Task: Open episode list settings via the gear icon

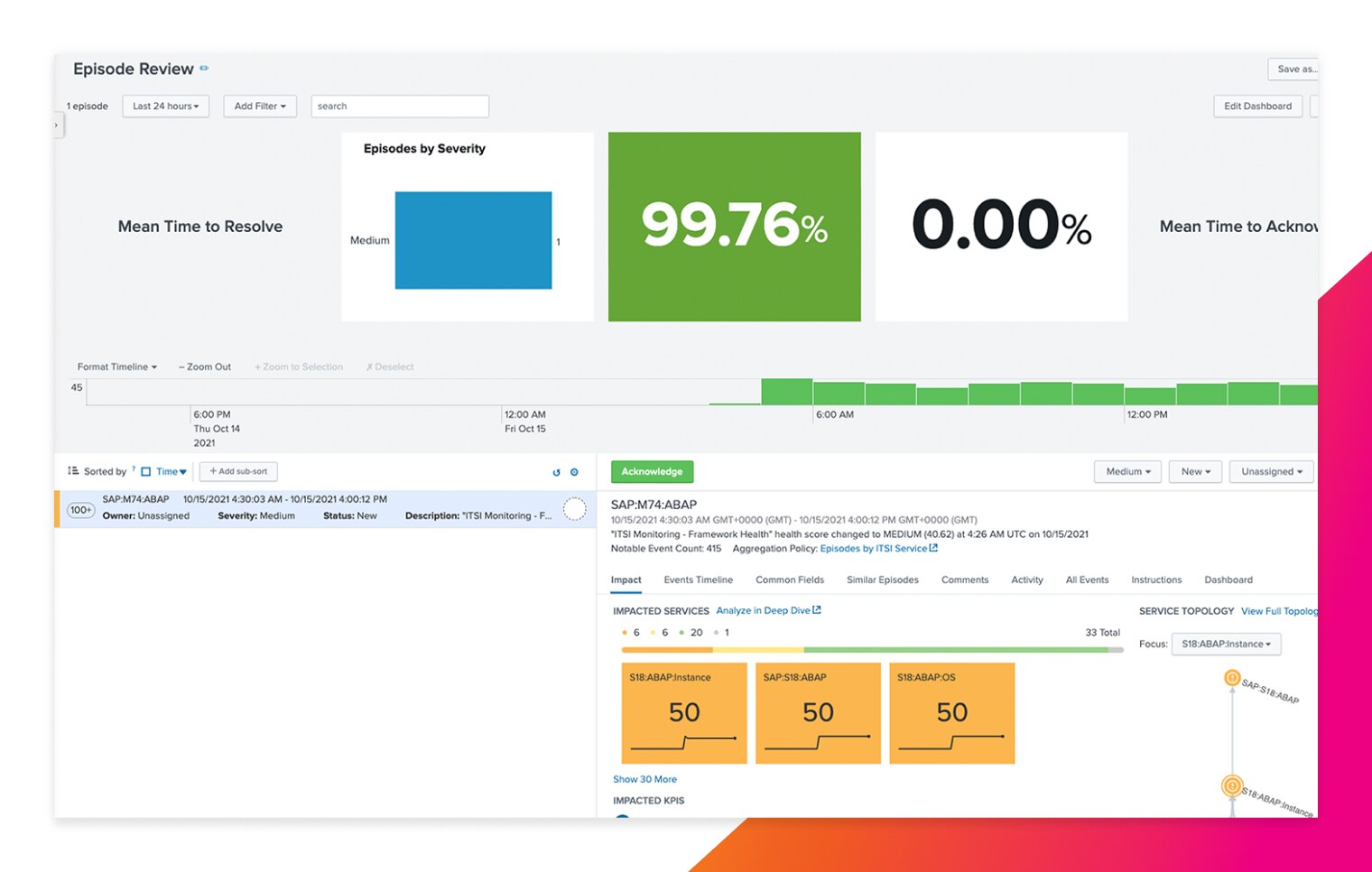Action: (574, 471)
